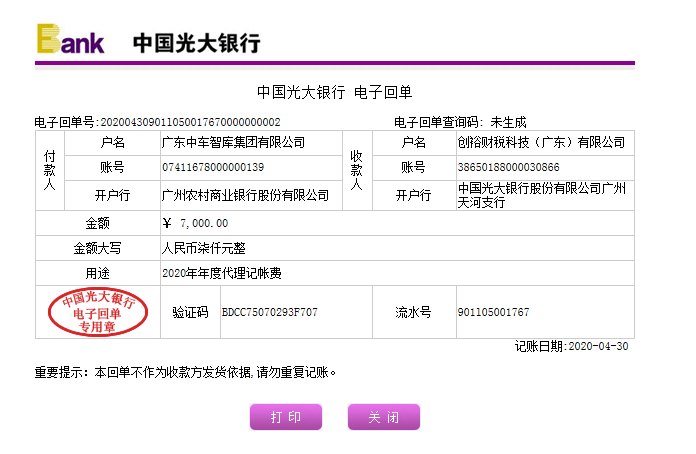The width and height of the screenshot is (696, 454).
Task: Click the 验证码 label cell
Action: coord(190,312)
